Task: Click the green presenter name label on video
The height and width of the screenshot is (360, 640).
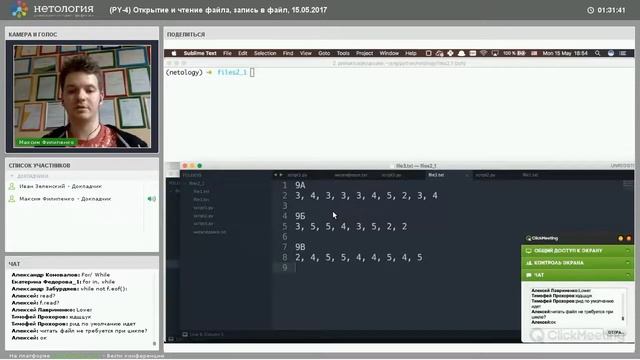Action: [46, 142]
